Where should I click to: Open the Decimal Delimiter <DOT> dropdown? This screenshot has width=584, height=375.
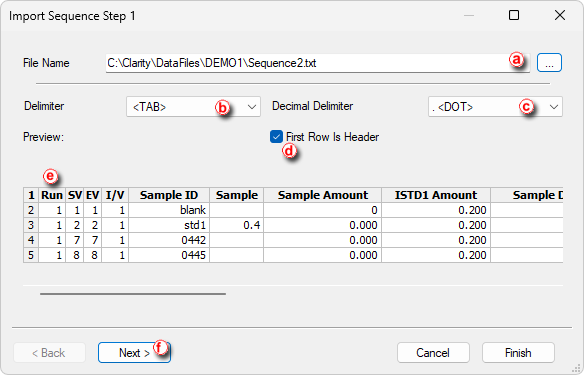click(x=495, y=107)
